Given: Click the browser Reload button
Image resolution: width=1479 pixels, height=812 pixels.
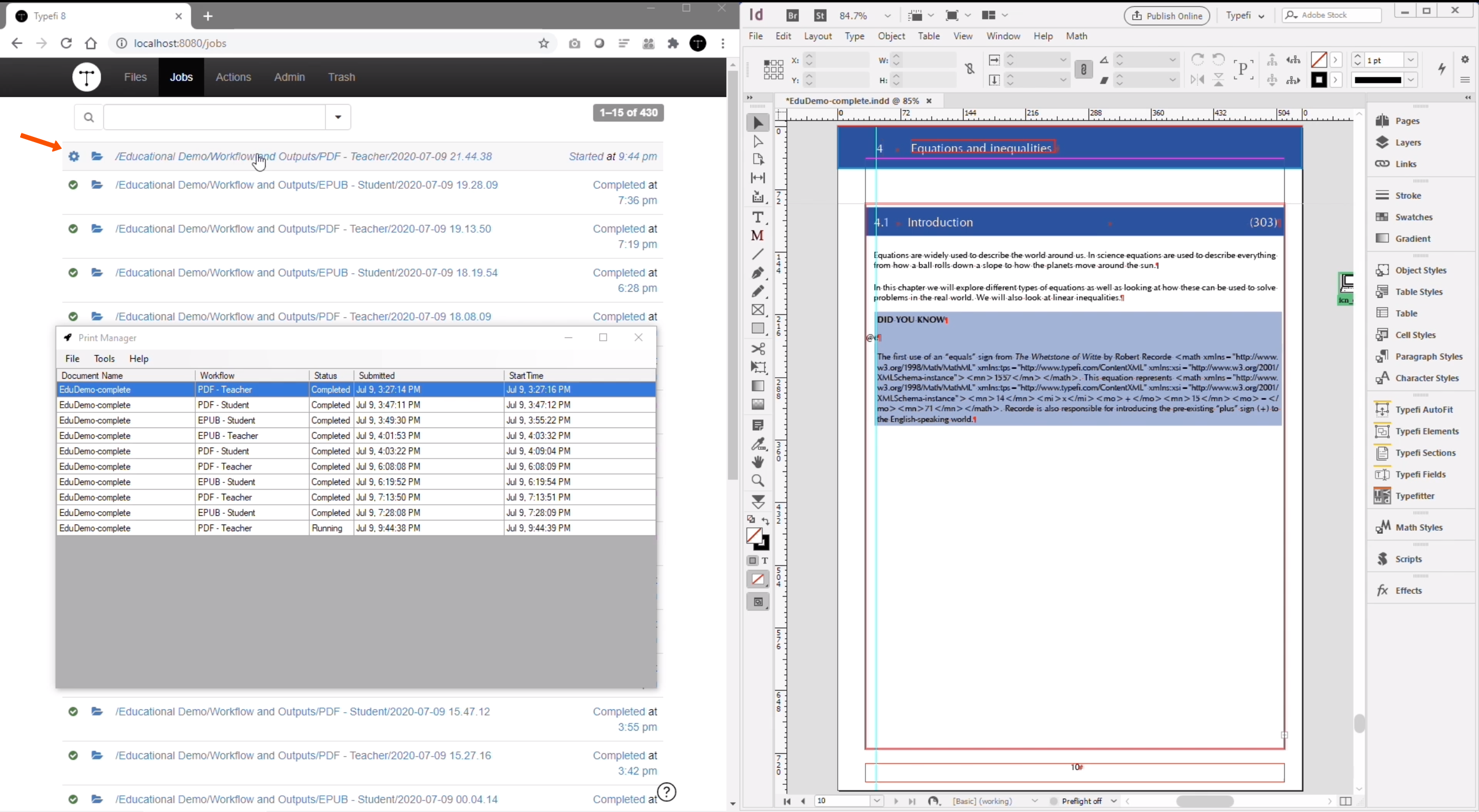Looking at the screenshot, I should coord(66,43).
